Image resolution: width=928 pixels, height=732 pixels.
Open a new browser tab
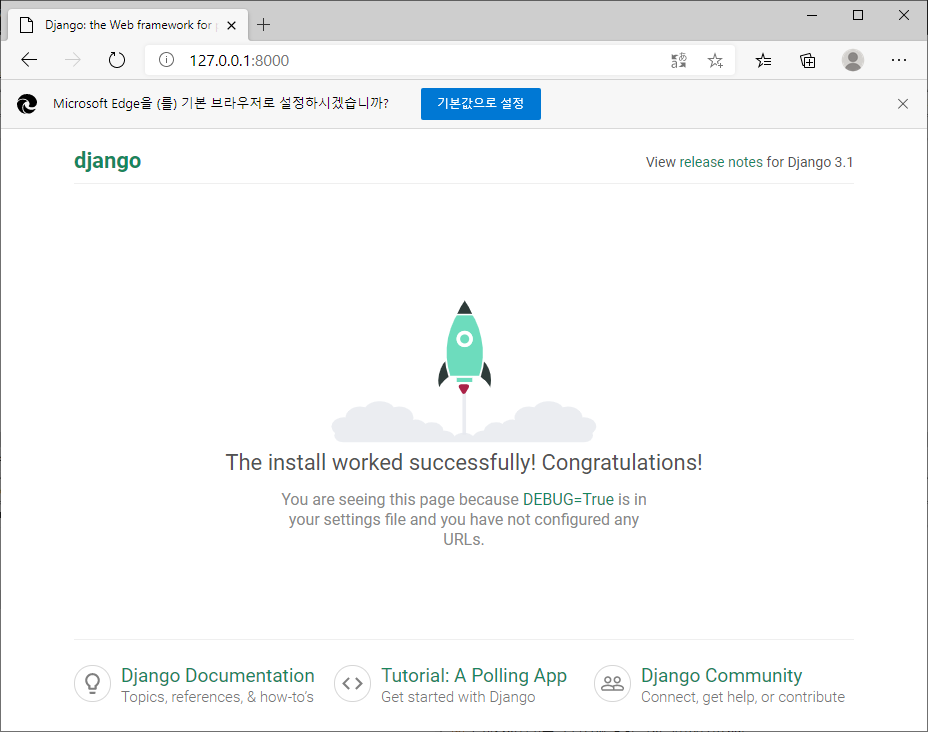(263, 25)
